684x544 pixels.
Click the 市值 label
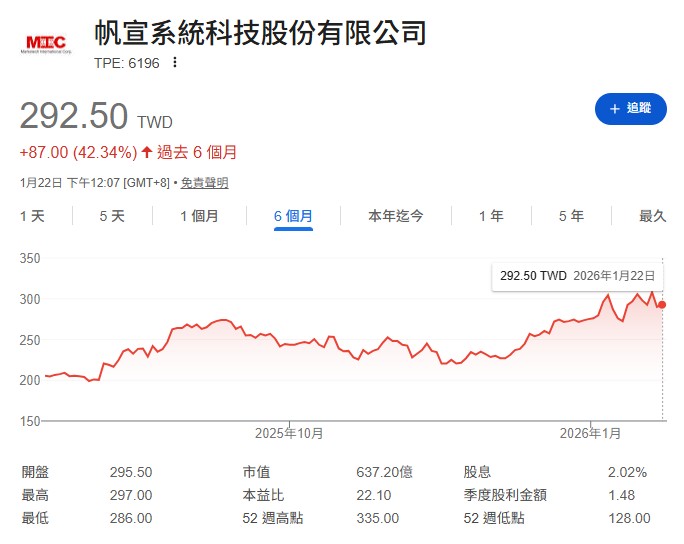click(256, 472)
